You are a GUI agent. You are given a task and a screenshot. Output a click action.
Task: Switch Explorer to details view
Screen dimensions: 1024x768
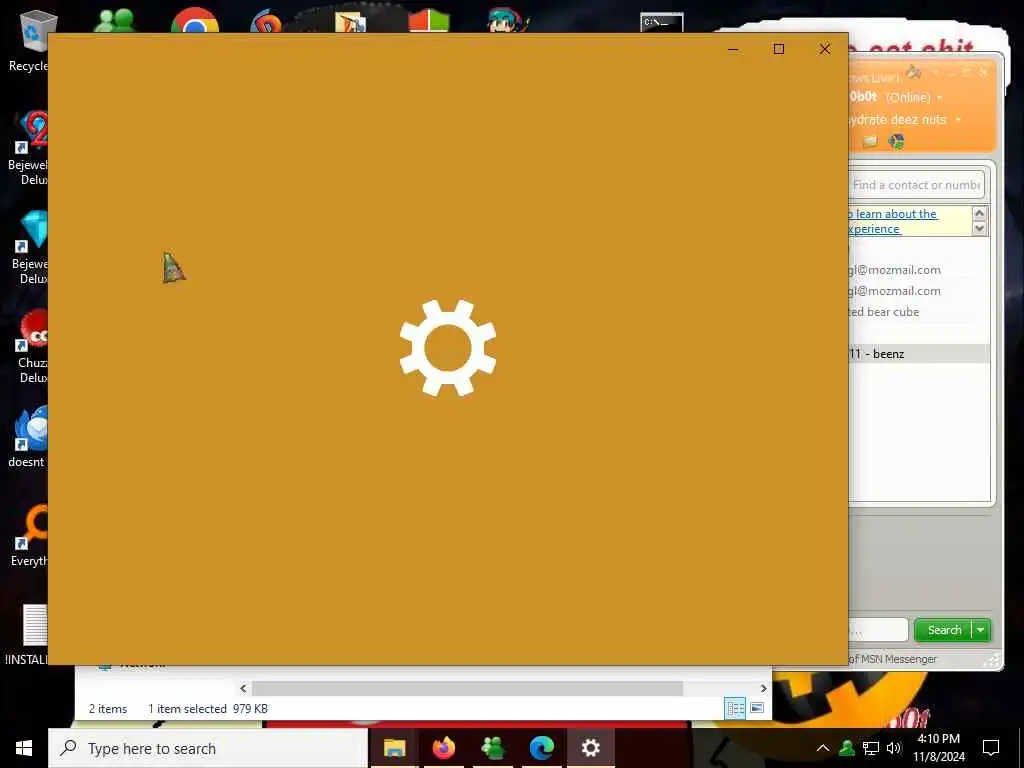(735, 708)
